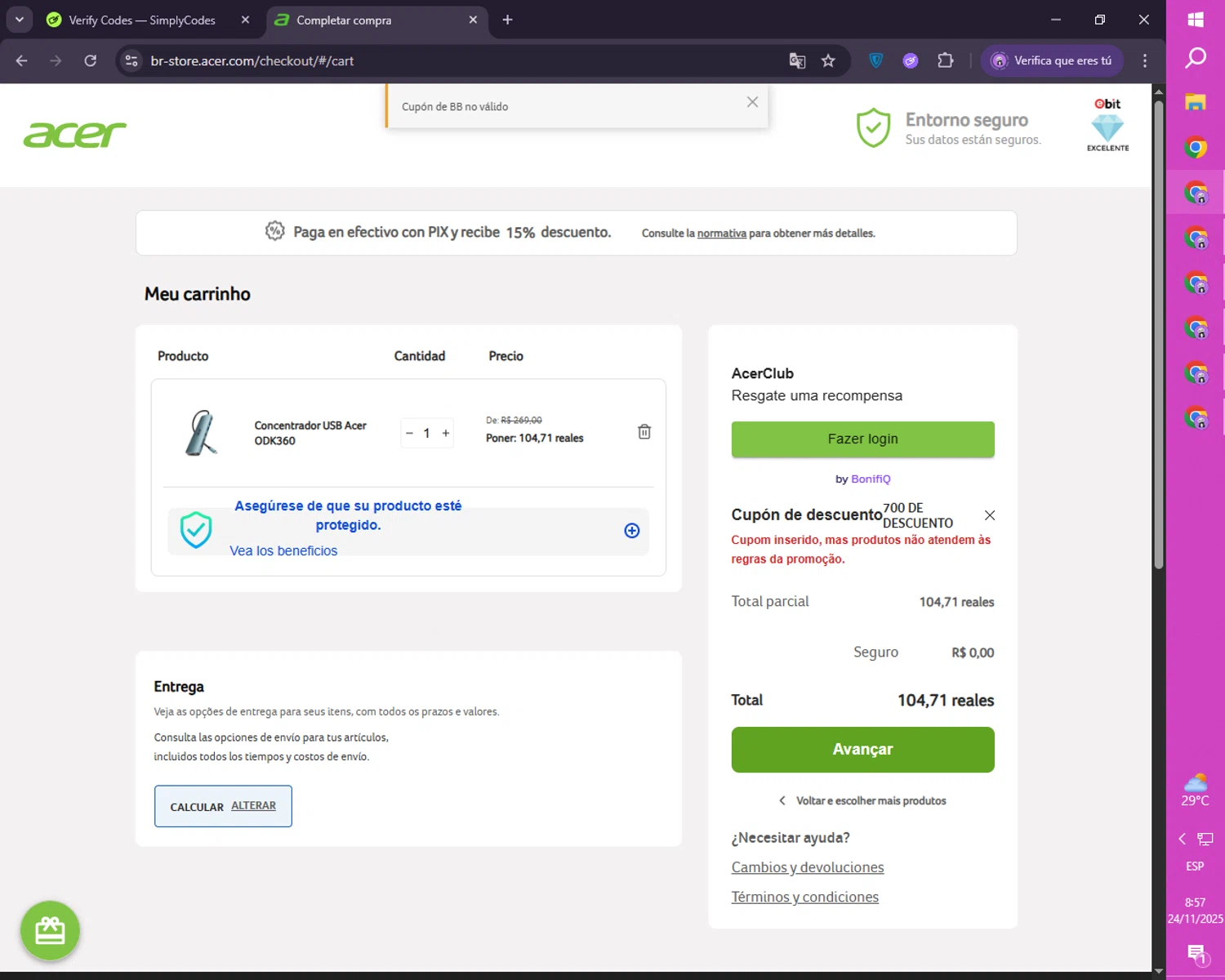Translate this page icon
This screenshot has height=980, width=1225.
tap(797, 61)
